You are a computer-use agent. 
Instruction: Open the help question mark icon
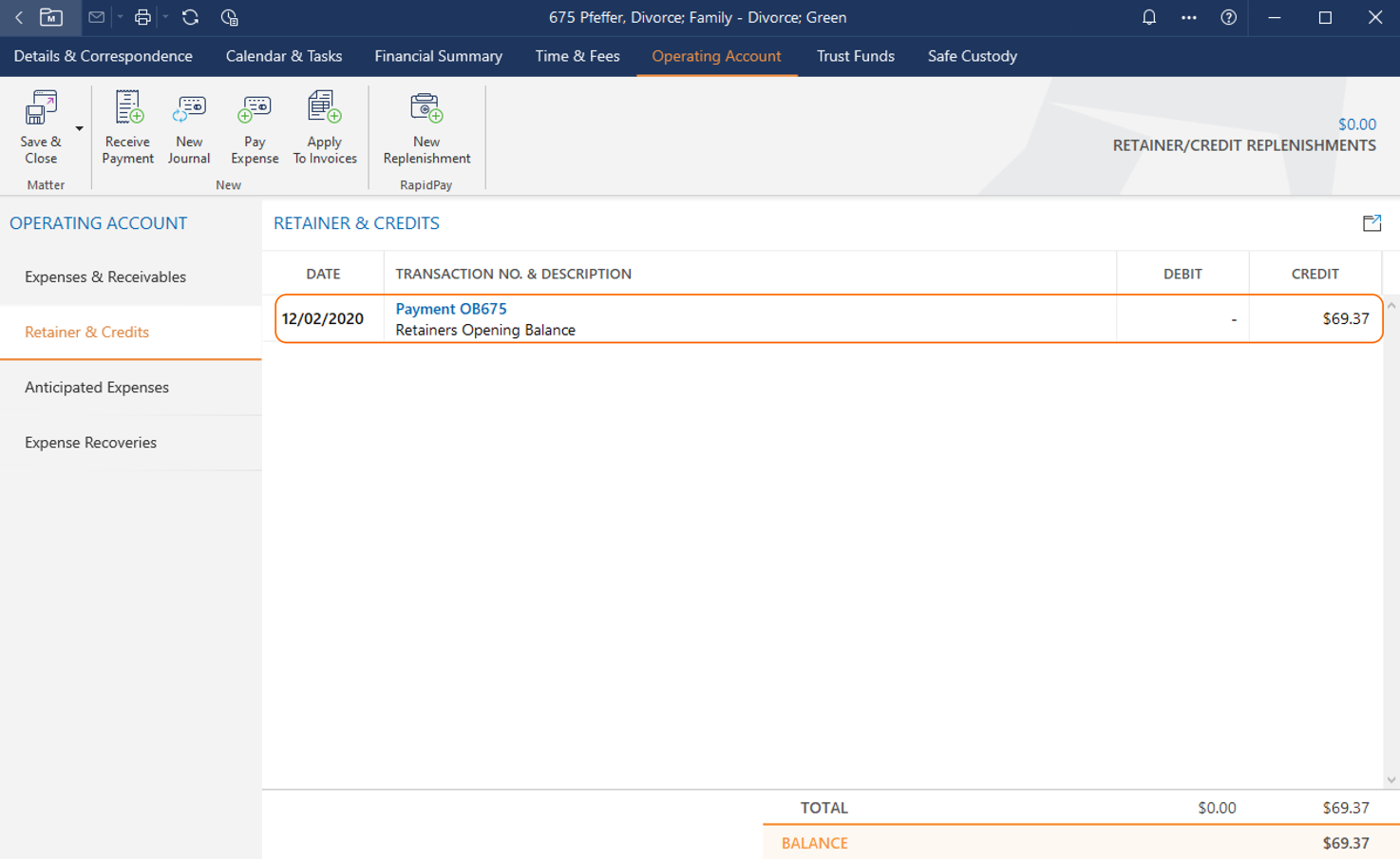click(x=1228, y=17)
